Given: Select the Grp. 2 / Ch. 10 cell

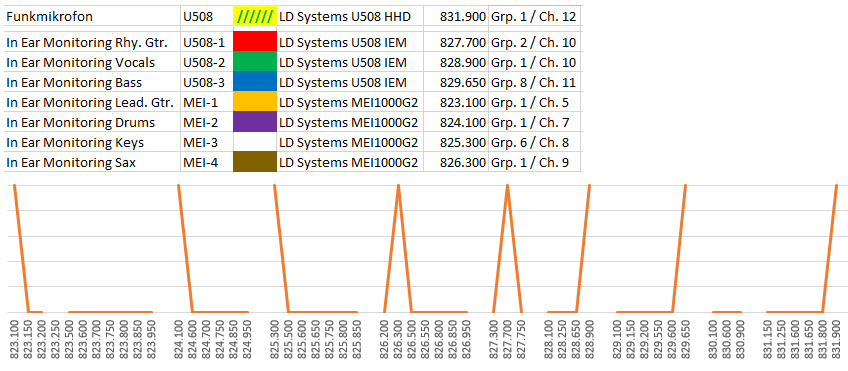Looking at the screenshot, I should click(x=535, y=42).
